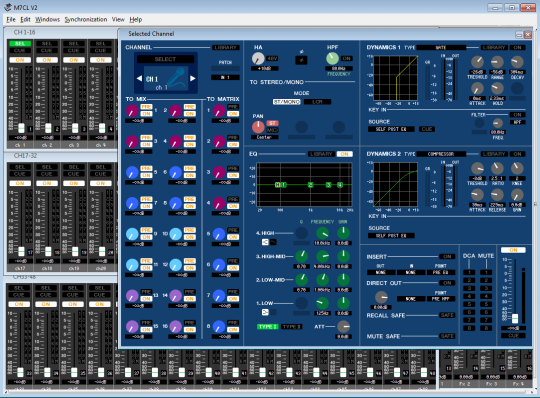540x398 pixels.
Task: Toggle Dynamics 1 ON button
Action: 517,48
